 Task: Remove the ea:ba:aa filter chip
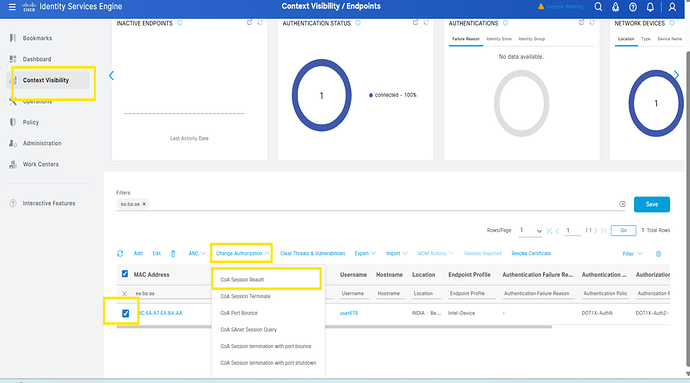click(x=144, y=204)
